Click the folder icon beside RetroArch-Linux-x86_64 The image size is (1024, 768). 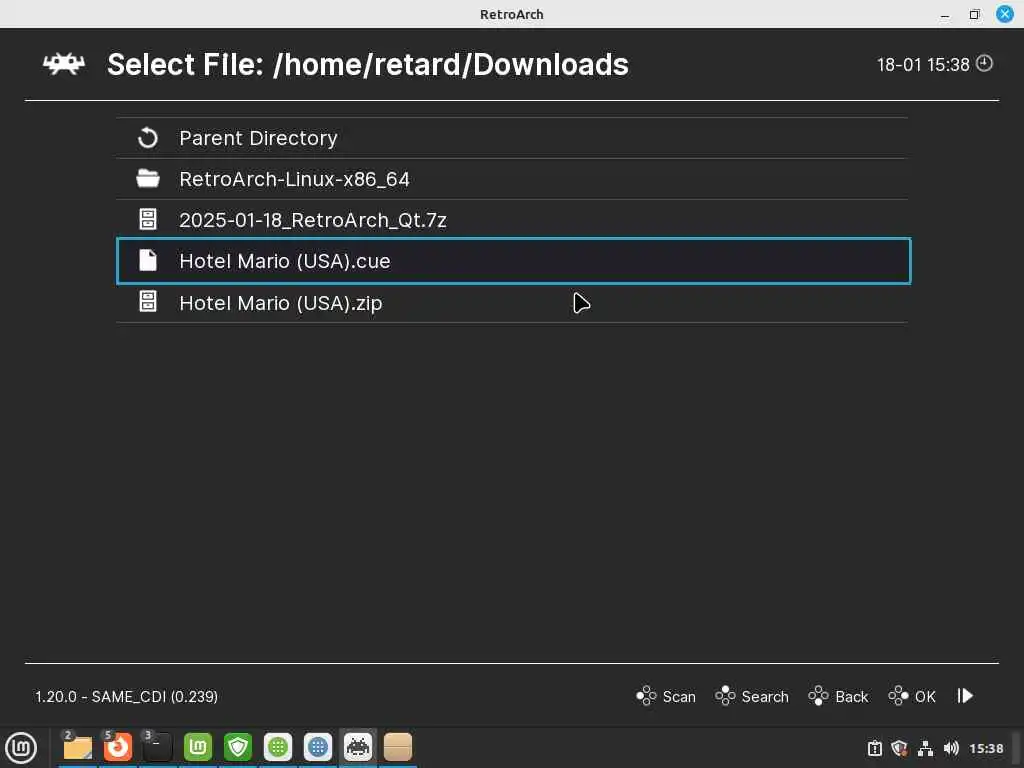148,178
